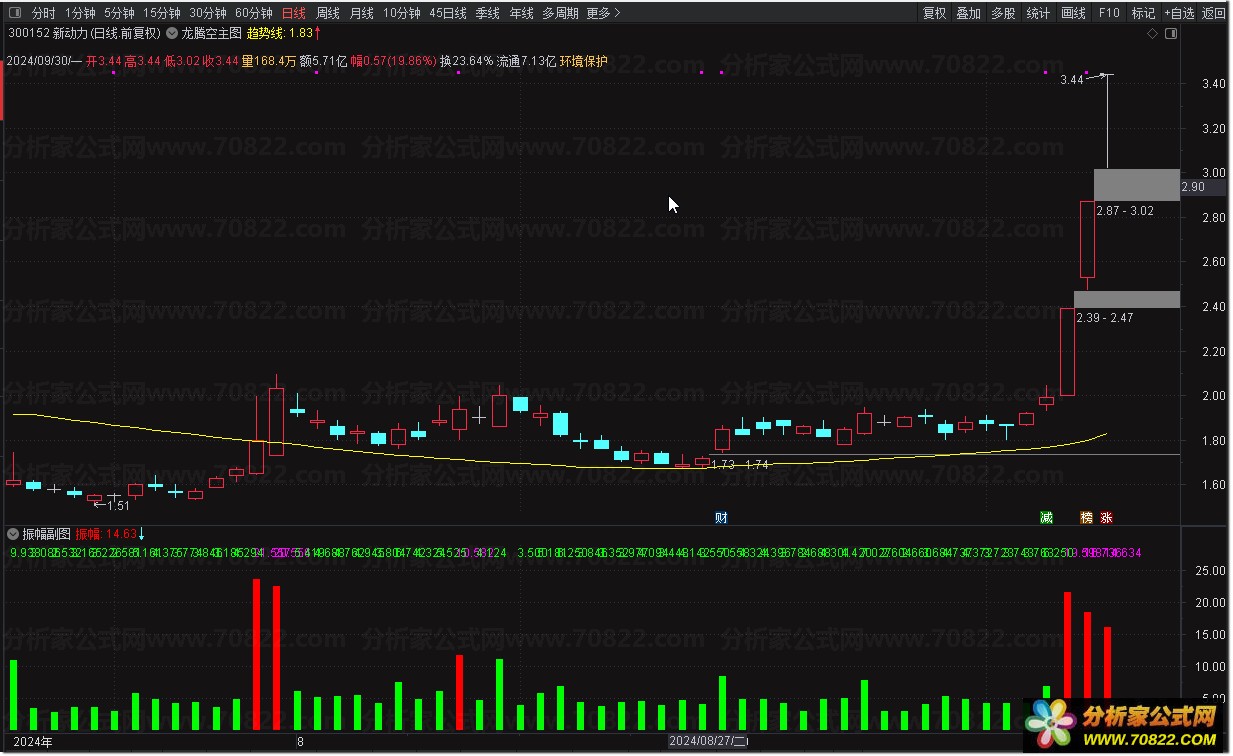
Task: Expand the 更多 more periods menu
Action: coord(603,13)
